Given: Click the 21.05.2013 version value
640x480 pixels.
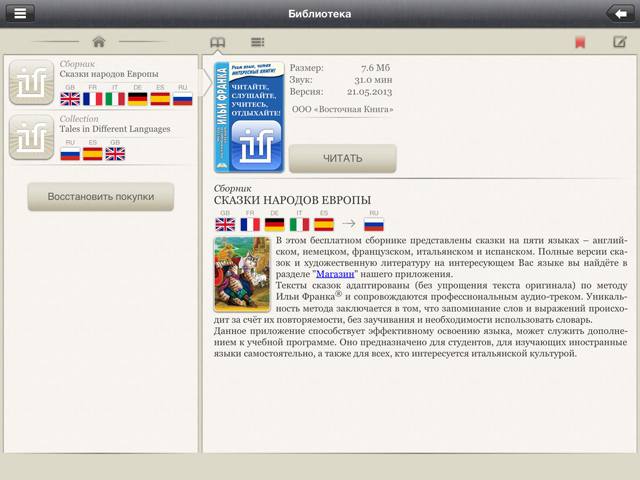Looking at the screenshot, I should coord(369,92).
